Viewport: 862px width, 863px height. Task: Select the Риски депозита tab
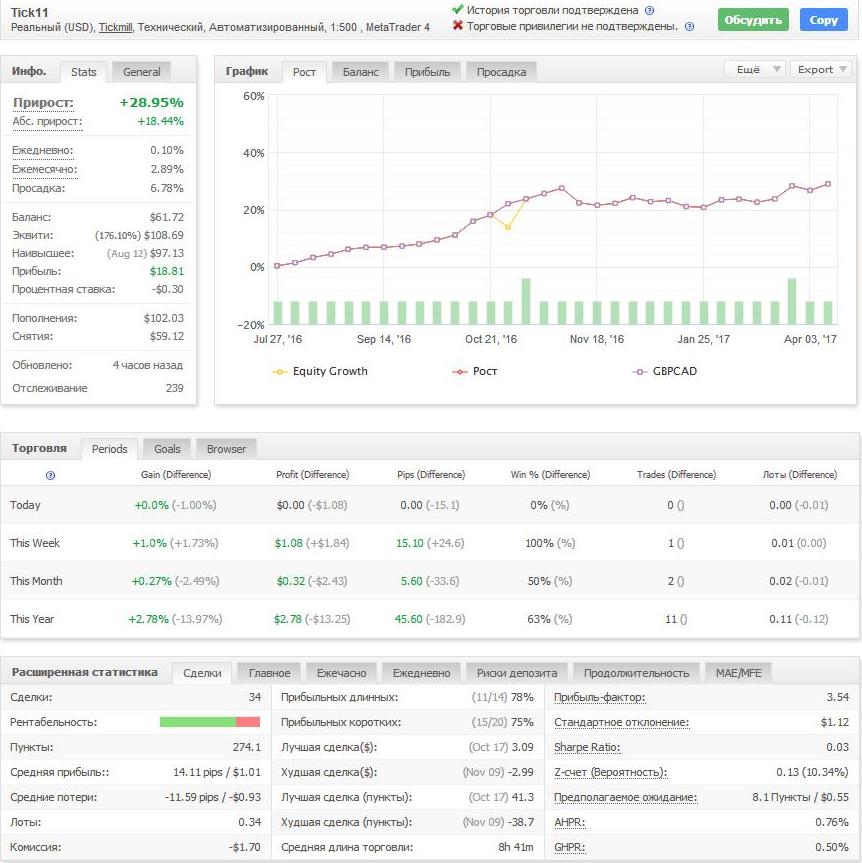click(517, 673)
